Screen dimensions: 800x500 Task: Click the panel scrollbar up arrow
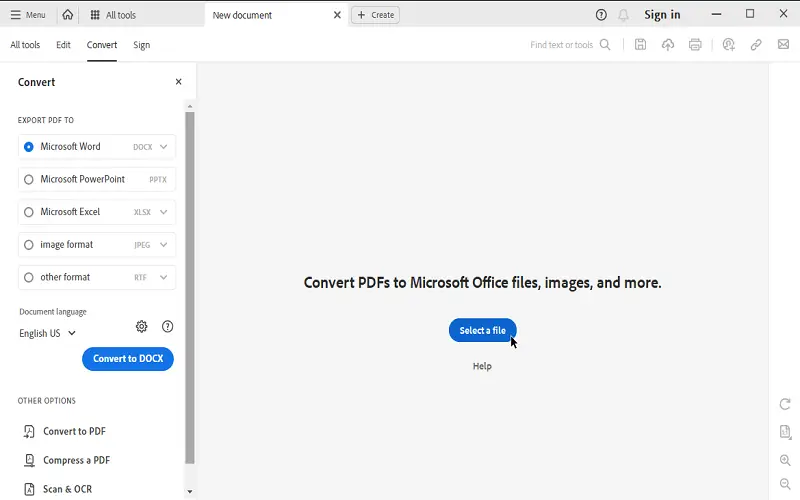point(190,107)
